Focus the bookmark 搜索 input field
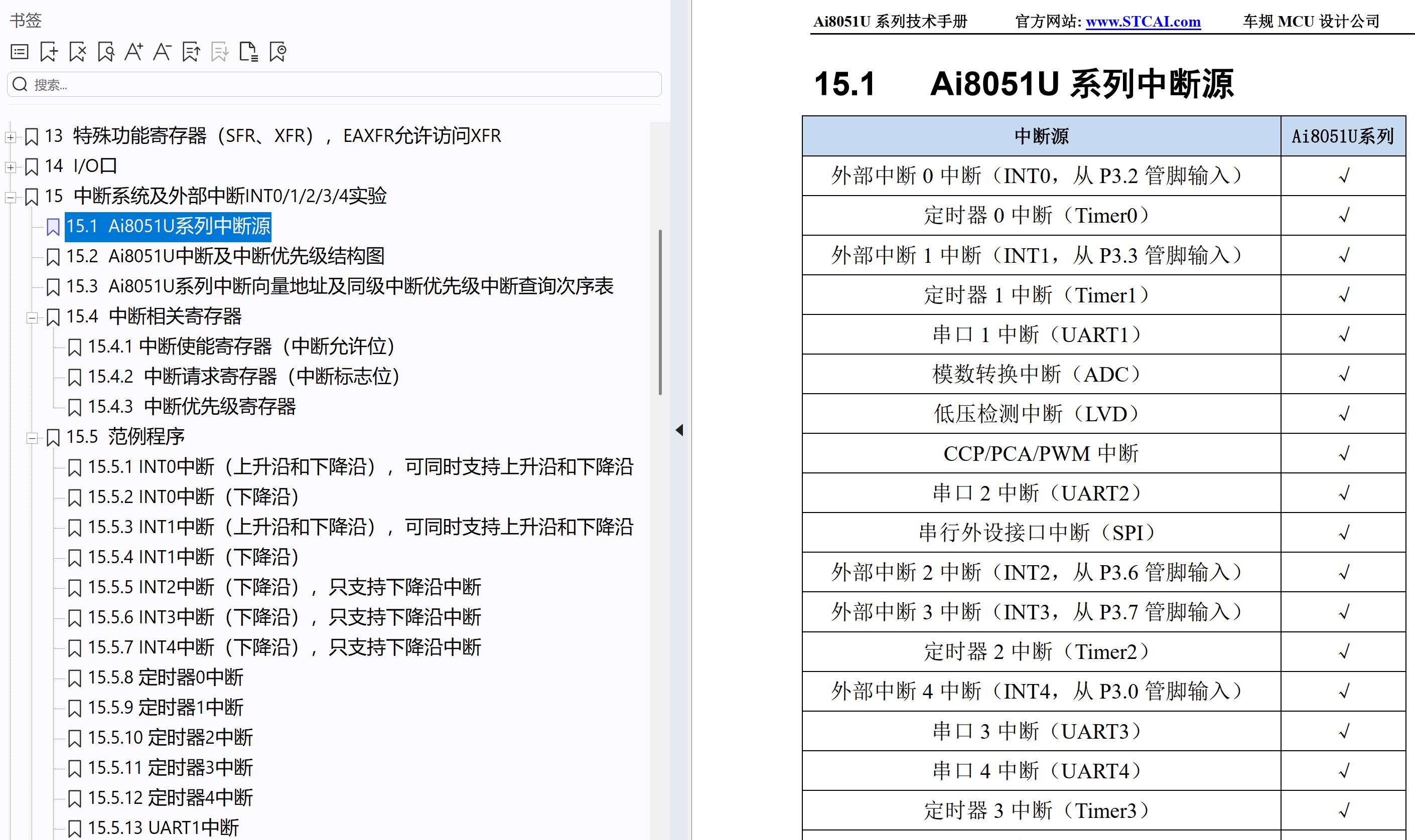Image resolution: width=1415 pixels, height=840 pixels. 334,84
